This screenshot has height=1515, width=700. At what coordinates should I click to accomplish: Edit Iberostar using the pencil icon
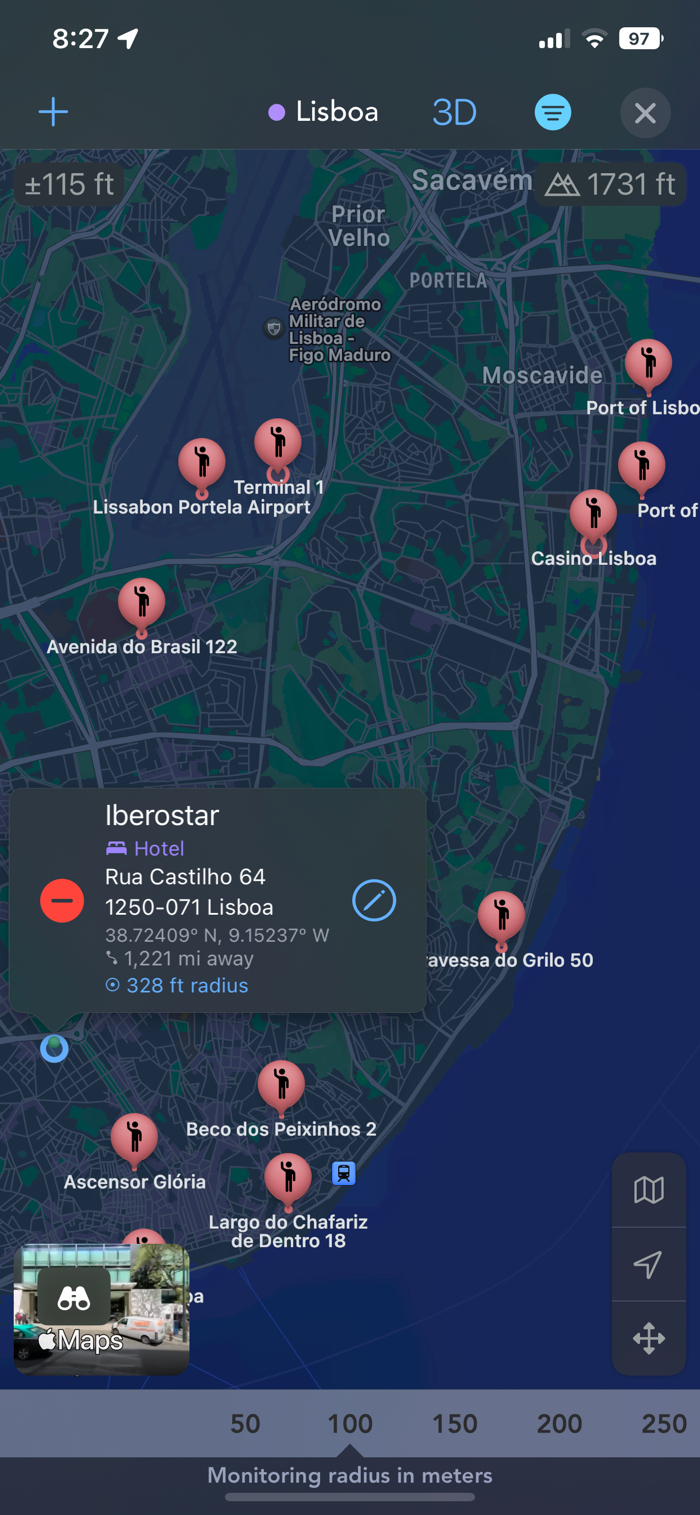click(374, 900)
